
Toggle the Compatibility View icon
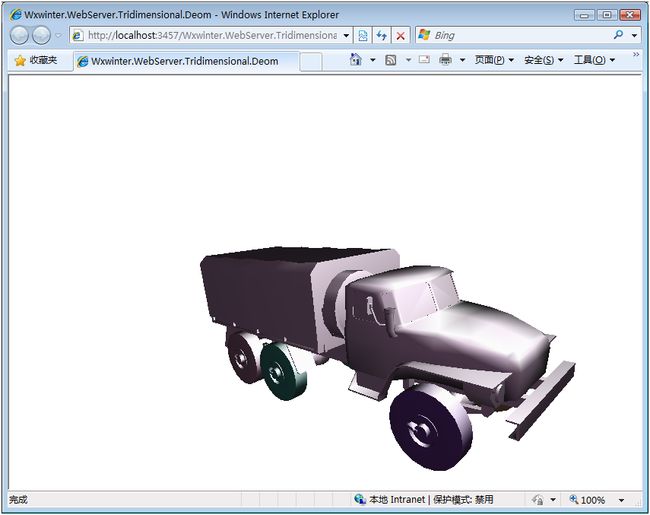coord(363,36)
